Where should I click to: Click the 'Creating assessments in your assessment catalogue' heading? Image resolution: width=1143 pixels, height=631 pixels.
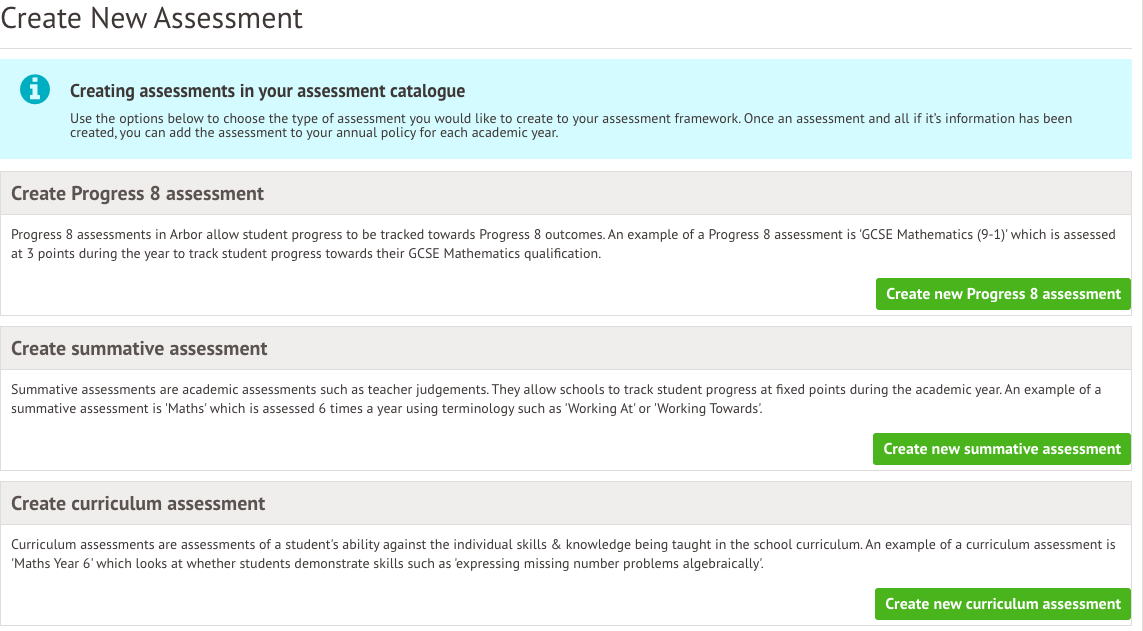click(x=267, y=91)
